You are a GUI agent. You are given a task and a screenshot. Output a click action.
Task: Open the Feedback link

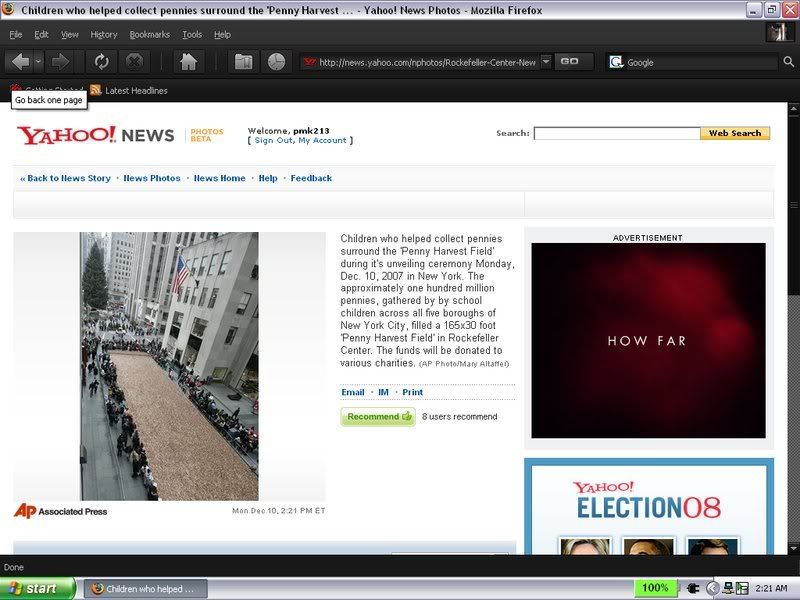point(311,178)
